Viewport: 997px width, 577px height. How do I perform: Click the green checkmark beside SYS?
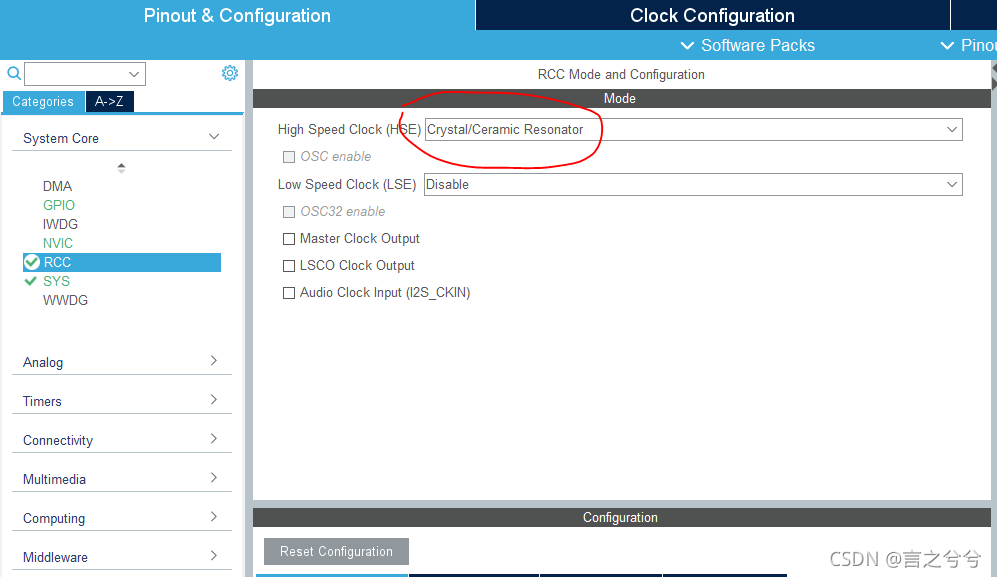click(x=30, y=281)
